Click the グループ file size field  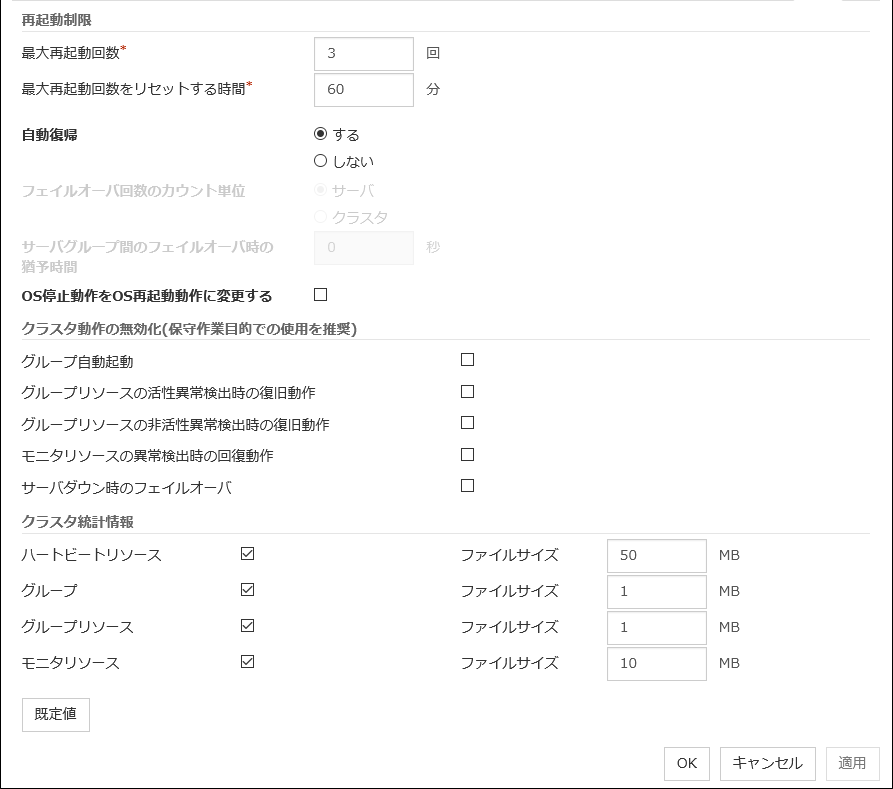coord(656,591)
